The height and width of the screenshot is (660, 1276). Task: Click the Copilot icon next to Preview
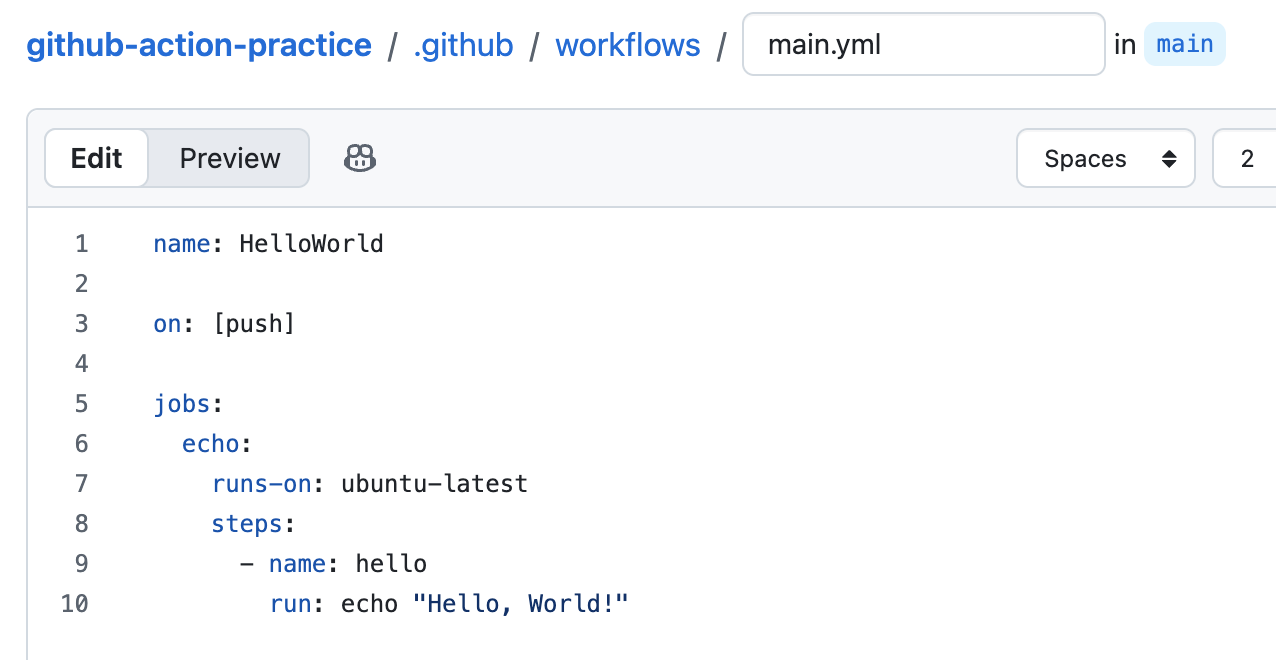tap(360, 158)
